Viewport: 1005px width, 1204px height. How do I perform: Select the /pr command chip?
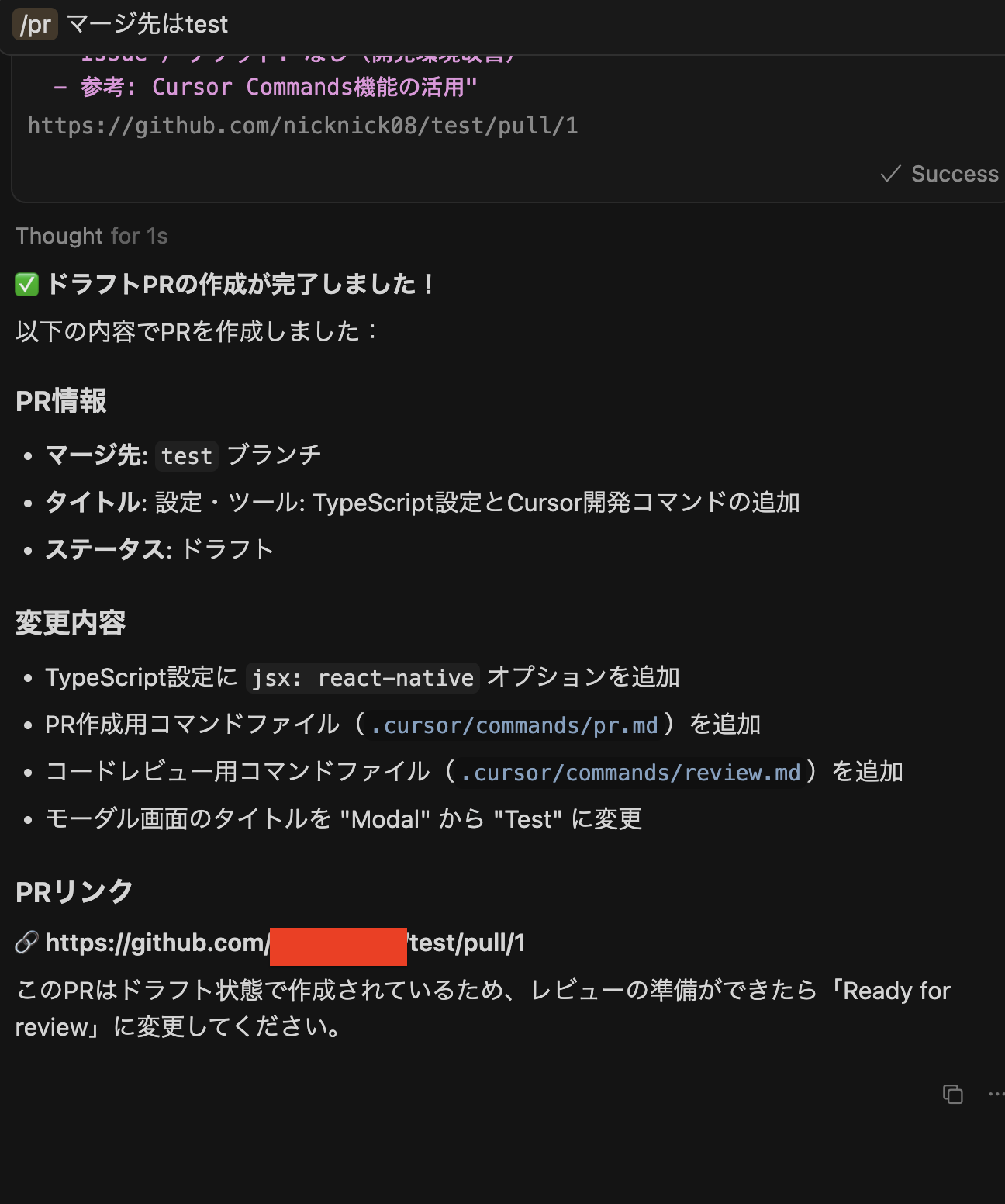[34, 24]
